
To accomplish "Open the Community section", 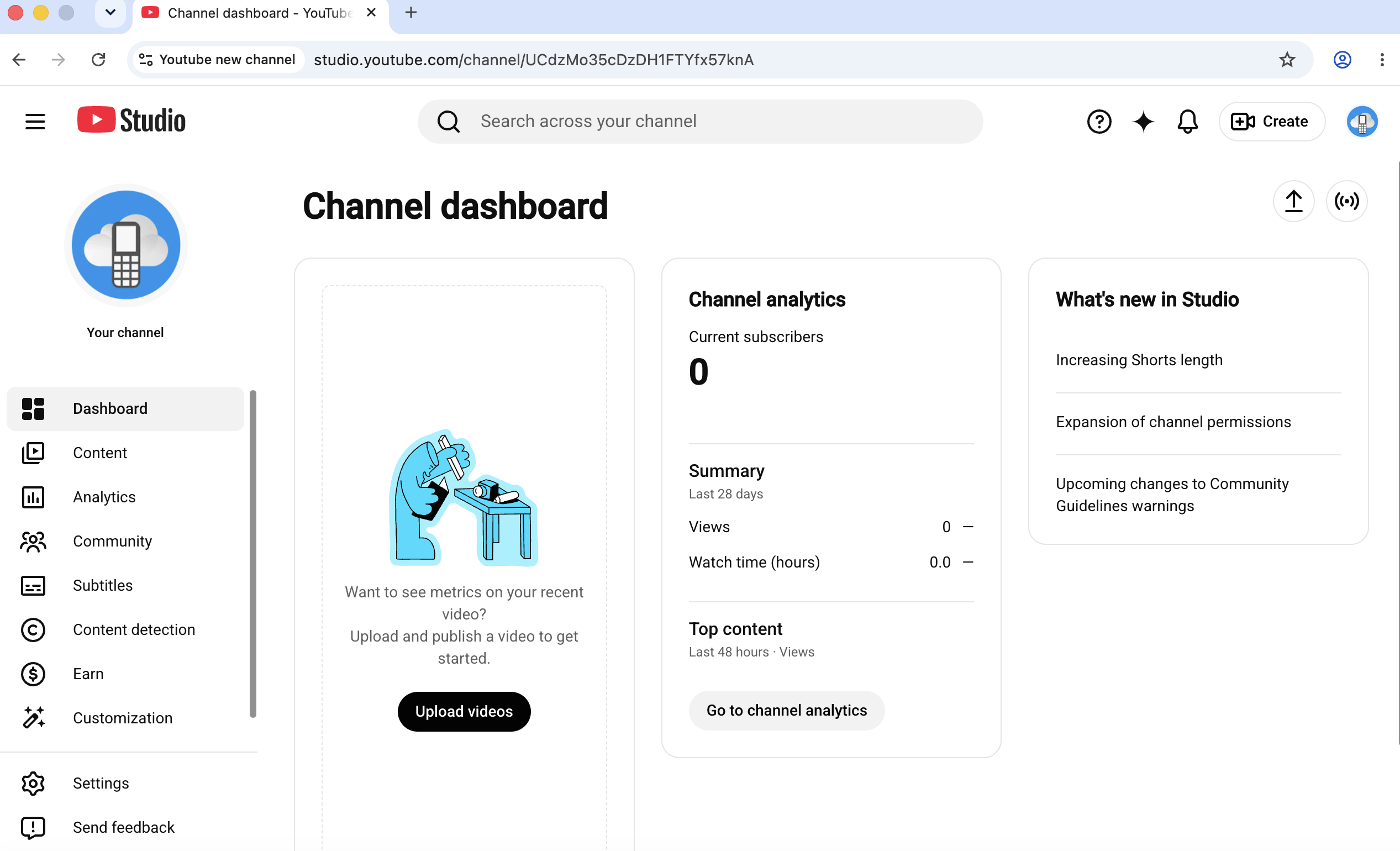I will (125, 542).
